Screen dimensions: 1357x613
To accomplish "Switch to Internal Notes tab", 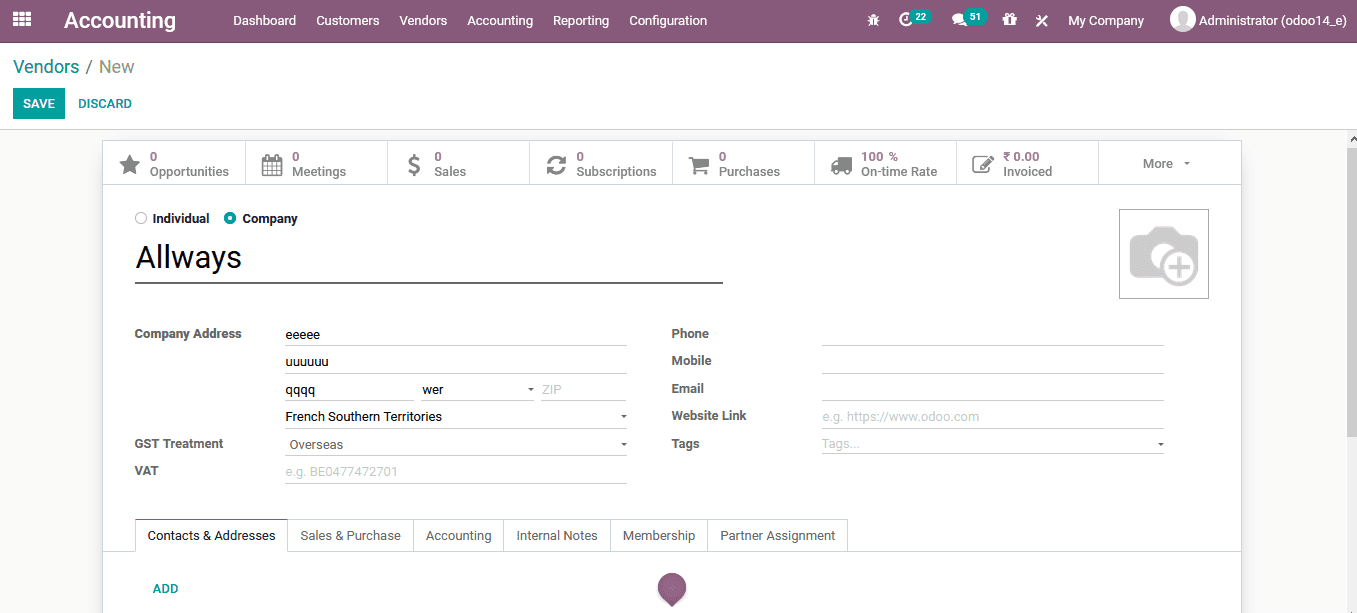I will pyautogui.click(x=557, y=535).
